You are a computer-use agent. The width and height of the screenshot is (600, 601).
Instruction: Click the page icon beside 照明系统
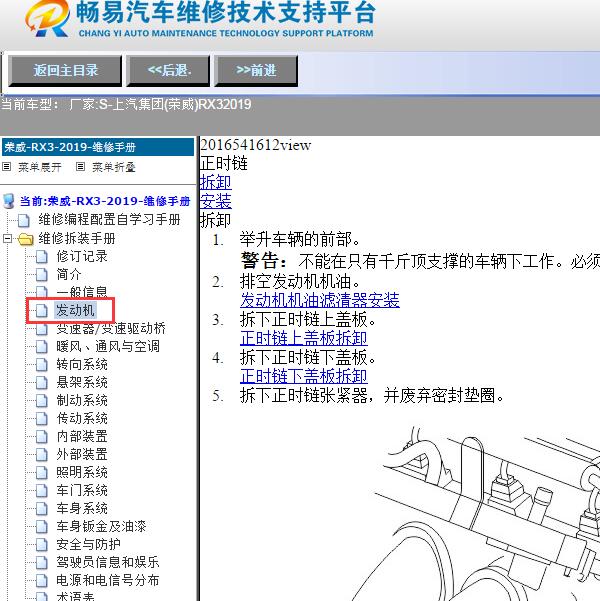point(42,473)
